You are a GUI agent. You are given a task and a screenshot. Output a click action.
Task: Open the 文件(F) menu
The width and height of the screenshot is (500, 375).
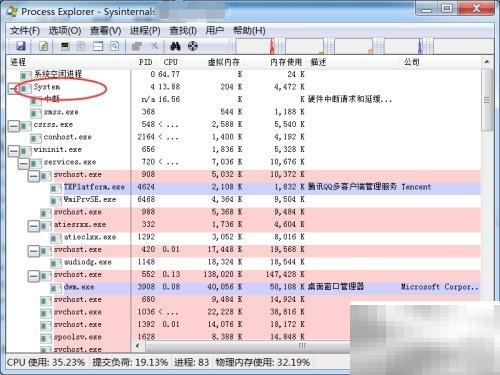point(25,31)
